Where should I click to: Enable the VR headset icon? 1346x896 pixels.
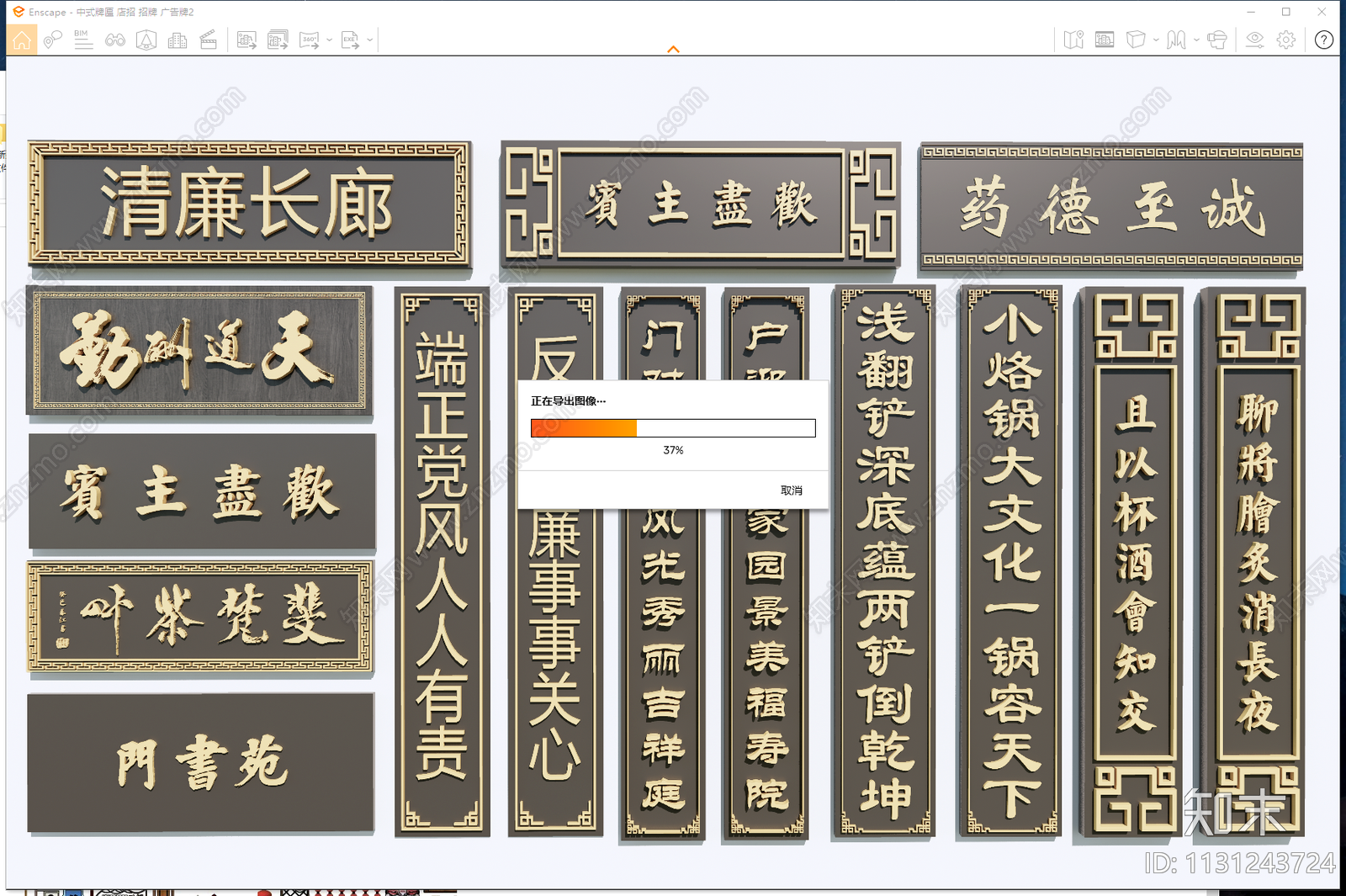click(x=1216, y=40)
